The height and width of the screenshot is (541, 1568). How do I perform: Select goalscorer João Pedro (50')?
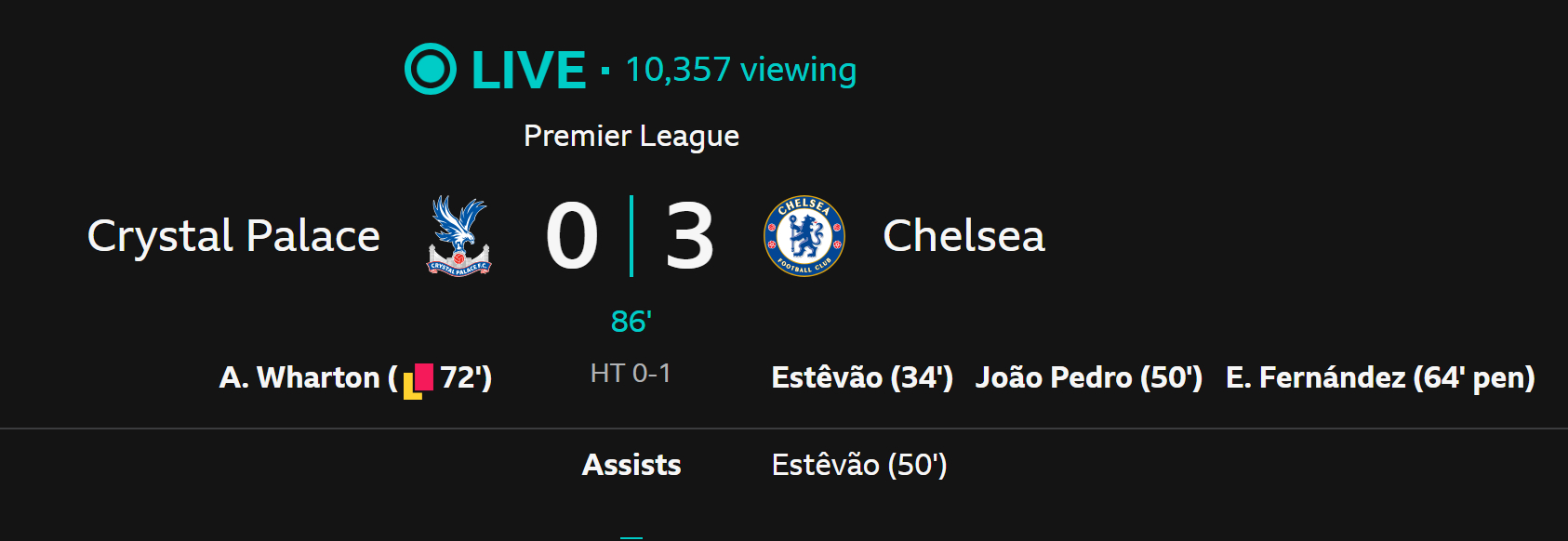coord(1088,377)
